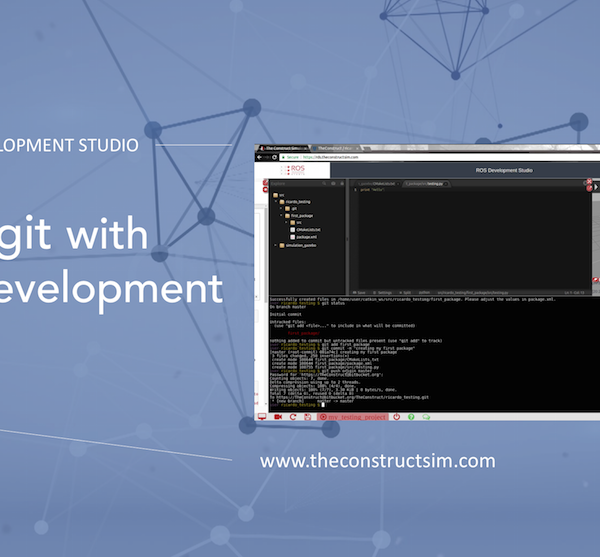The width and height of the screenshot is (600, 557).
Task: Click the green chat bubbles icon
Action: tap(426, 417)
